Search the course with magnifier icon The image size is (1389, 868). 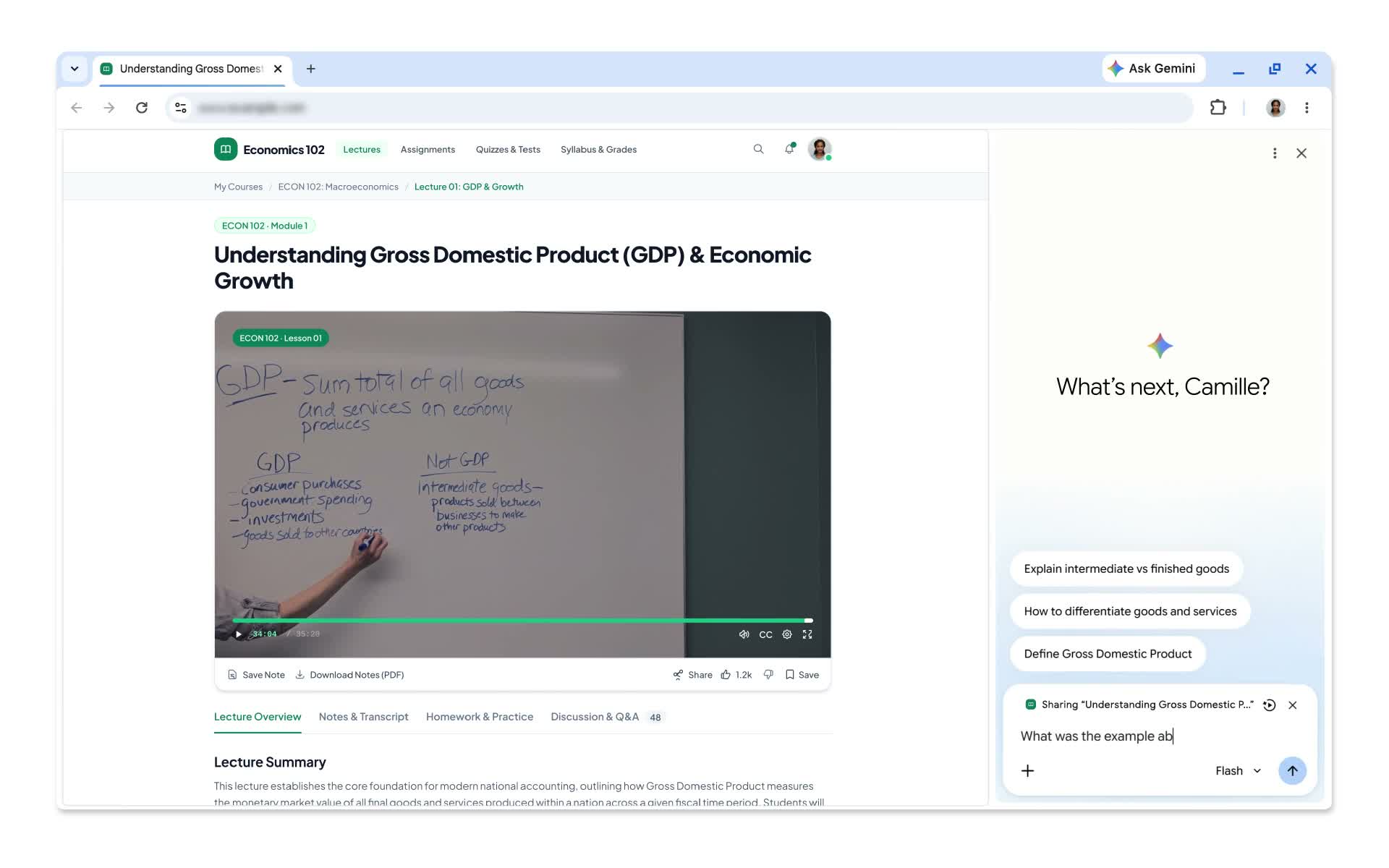pyautogui.click(x=758, y=149)
